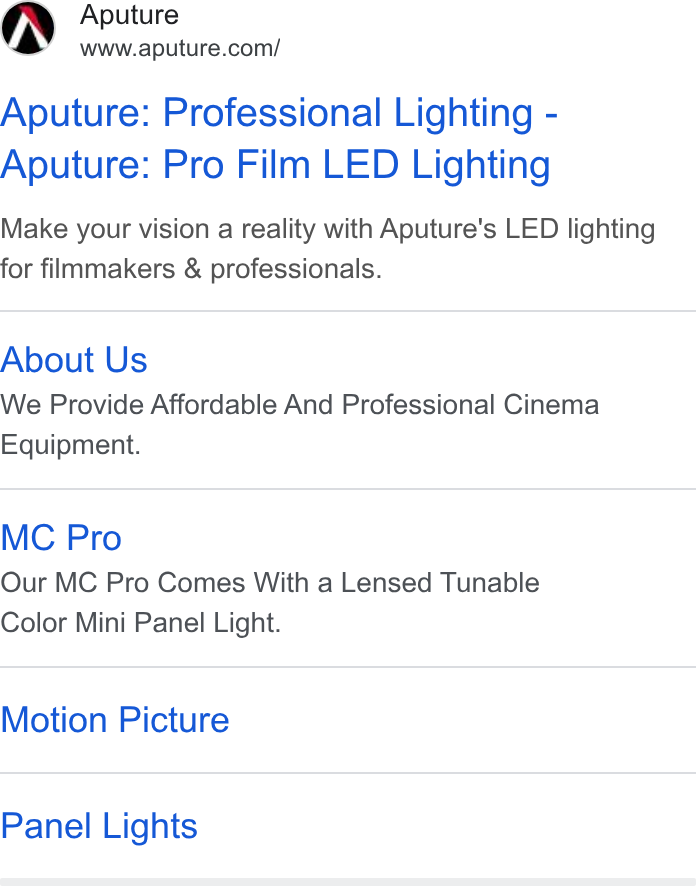Click the Aputure site name text

coord(129,15)
